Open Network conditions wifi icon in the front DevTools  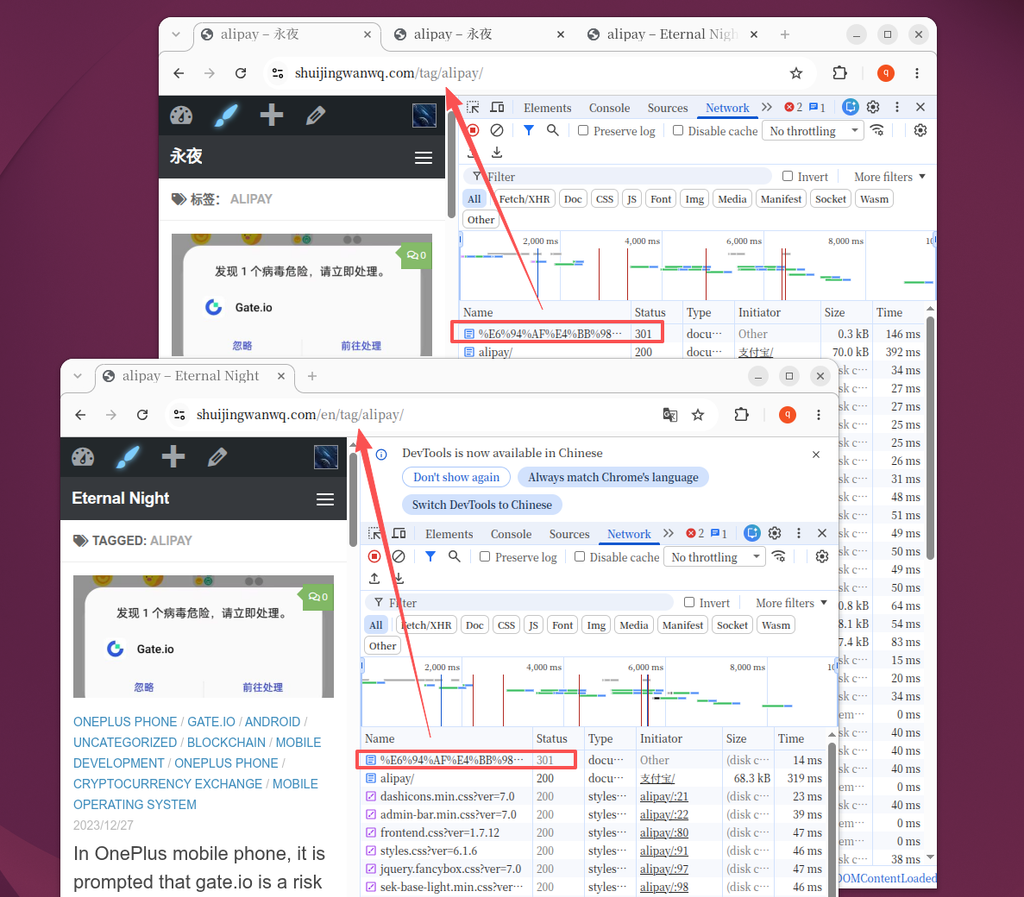pyautogui.click(x=779, y=557)
